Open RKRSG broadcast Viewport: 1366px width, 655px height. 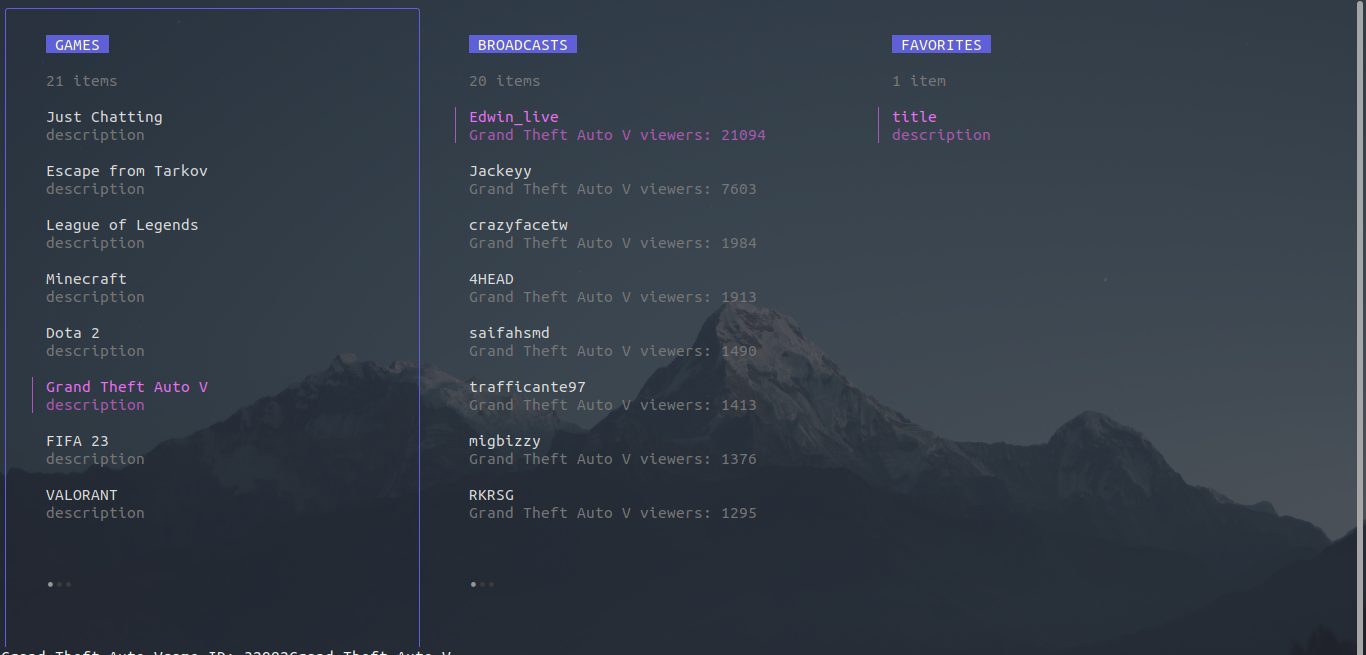click(x=491, y=495)
